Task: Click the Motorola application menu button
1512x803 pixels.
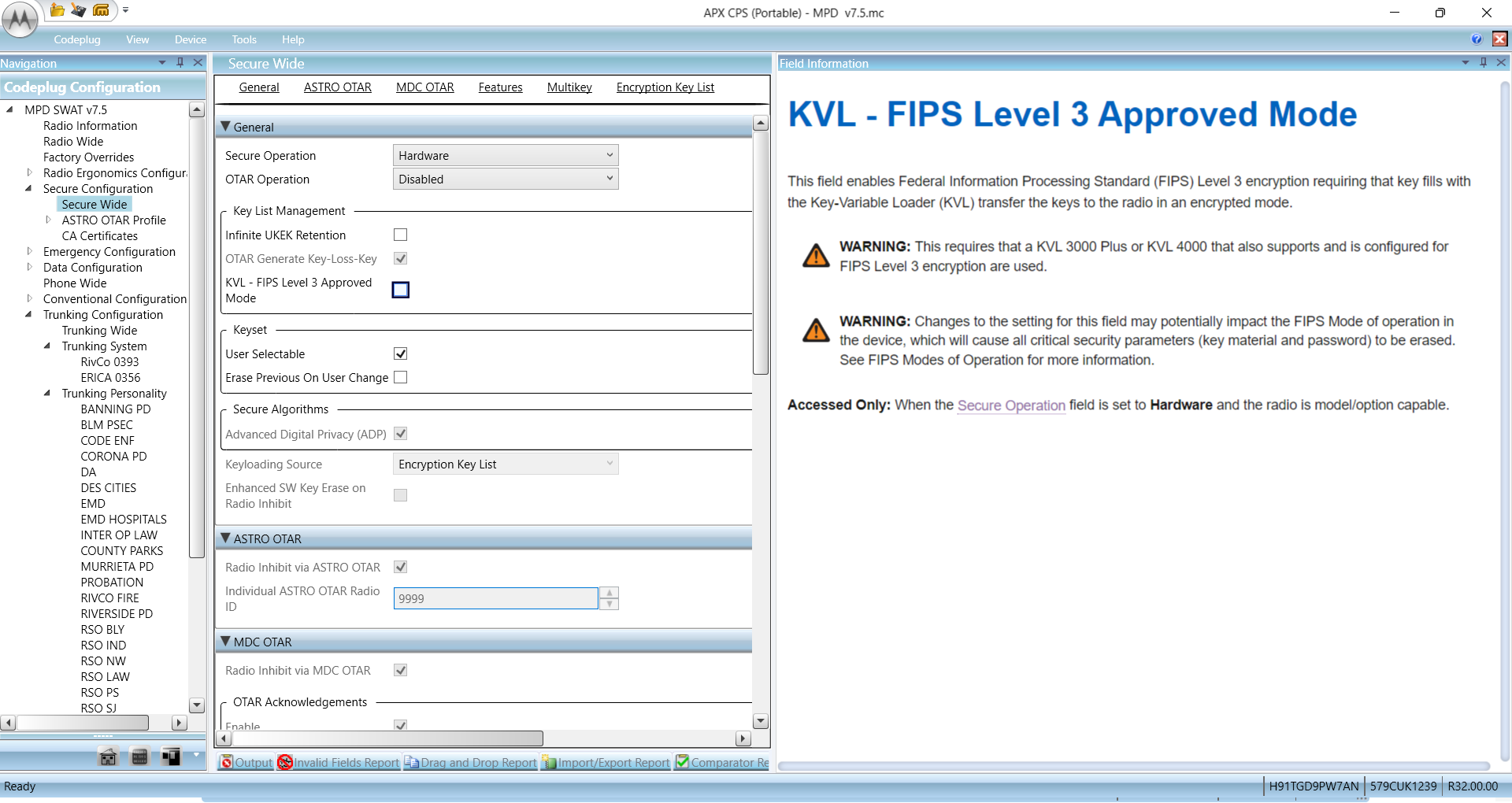Action: 20,19
